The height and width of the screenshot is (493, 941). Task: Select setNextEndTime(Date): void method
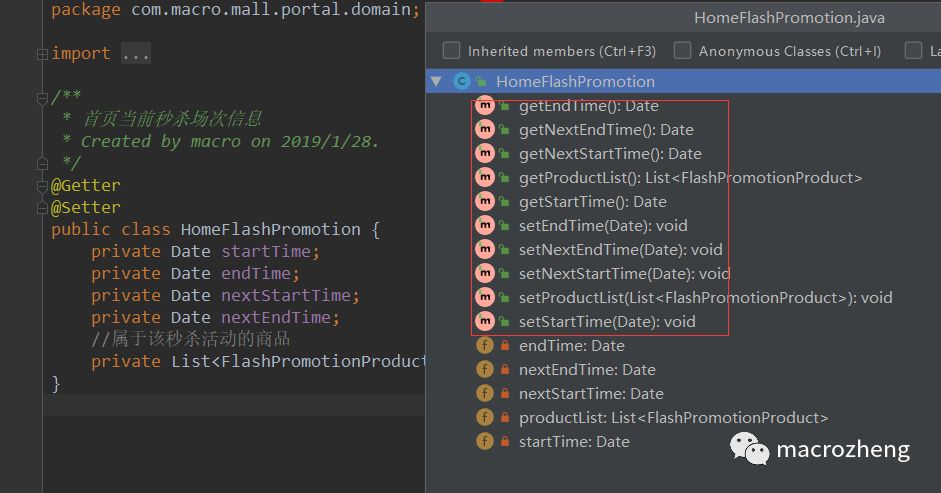[x=621, y=250]
